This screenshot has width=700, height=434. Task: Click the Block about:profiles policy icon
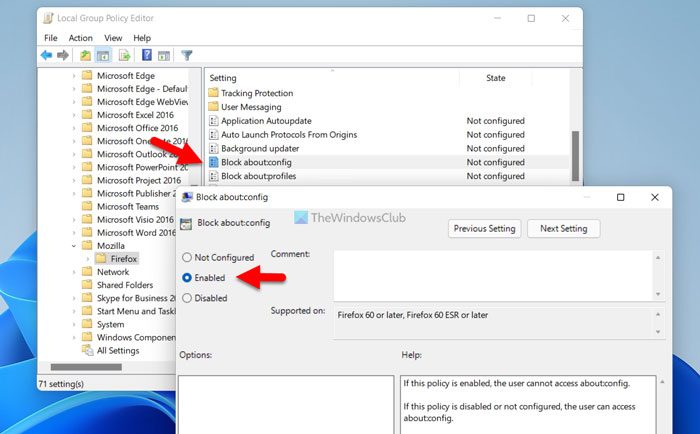click(x=214, y=176)
